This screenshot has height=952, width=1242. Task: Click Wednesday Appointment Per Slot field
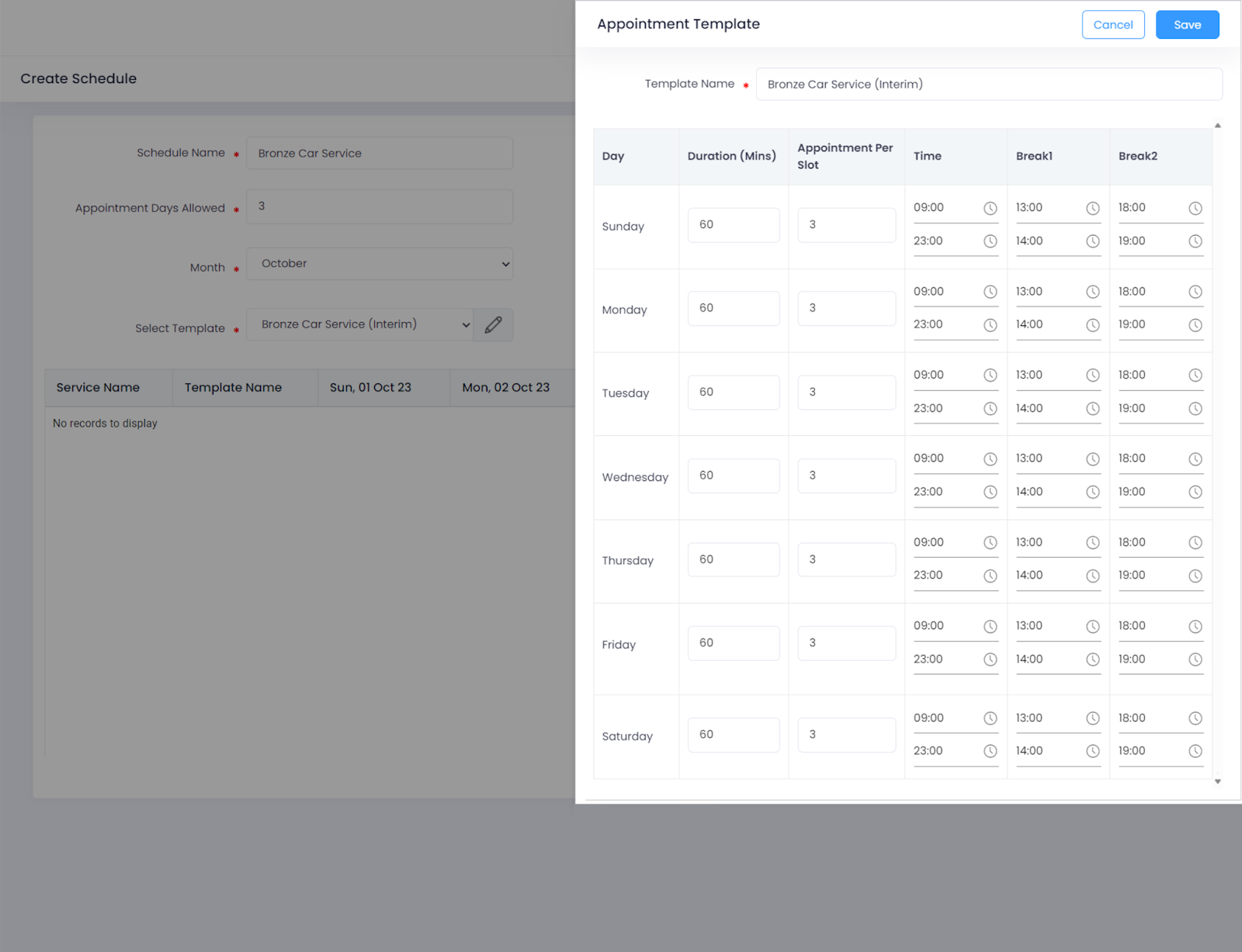pyautogui.click(x=846, y=476)
